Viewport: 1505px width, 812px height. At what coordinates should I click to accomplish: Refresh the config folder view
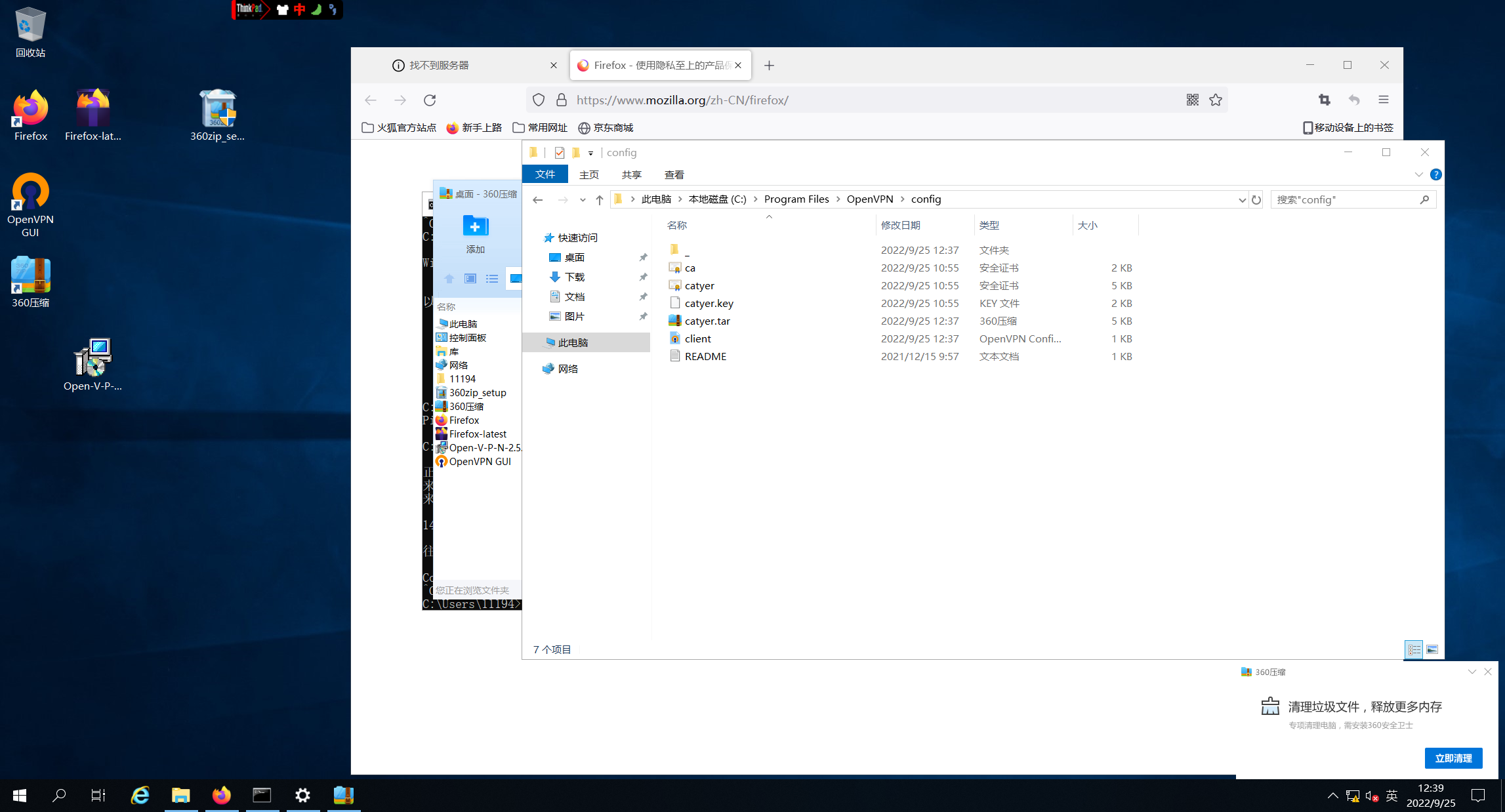click(x=1256, y=199)
